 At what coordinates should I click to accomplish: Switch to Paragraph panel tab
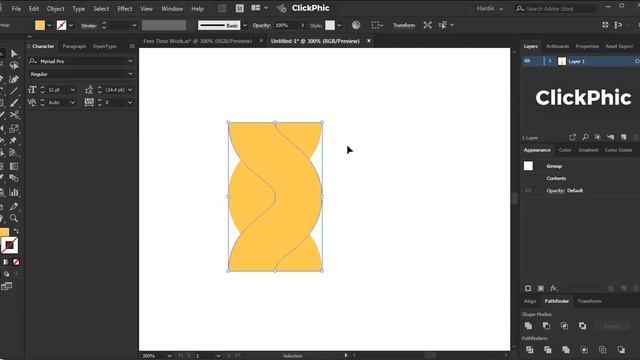coord(74,46)
